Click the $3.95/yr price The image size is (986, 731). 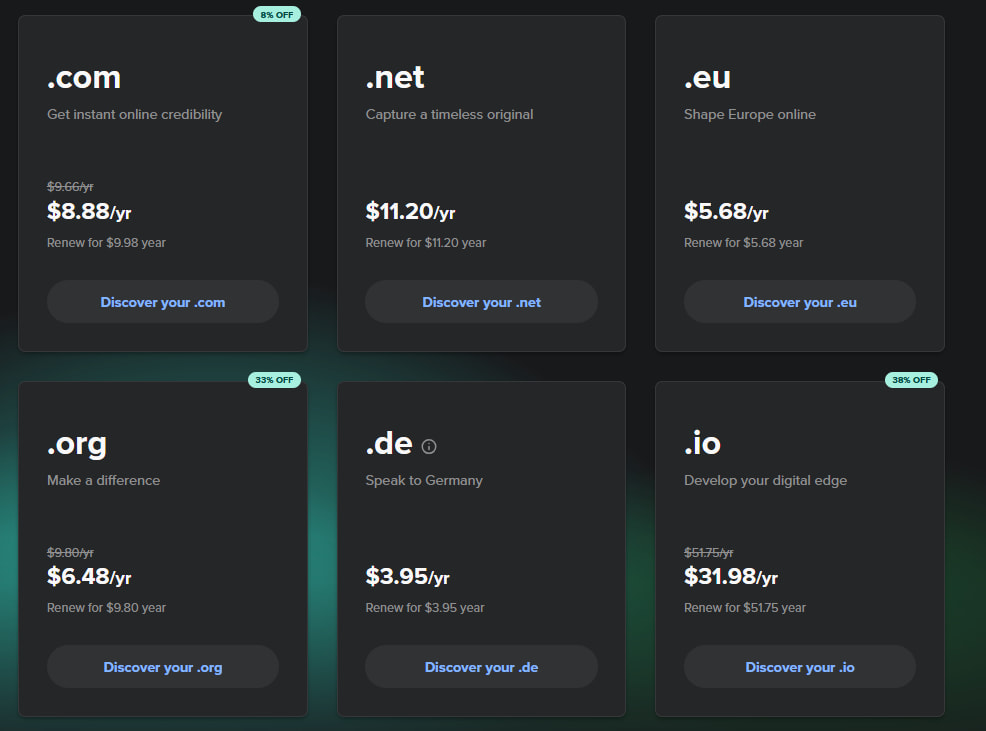[x=408, y=577]
